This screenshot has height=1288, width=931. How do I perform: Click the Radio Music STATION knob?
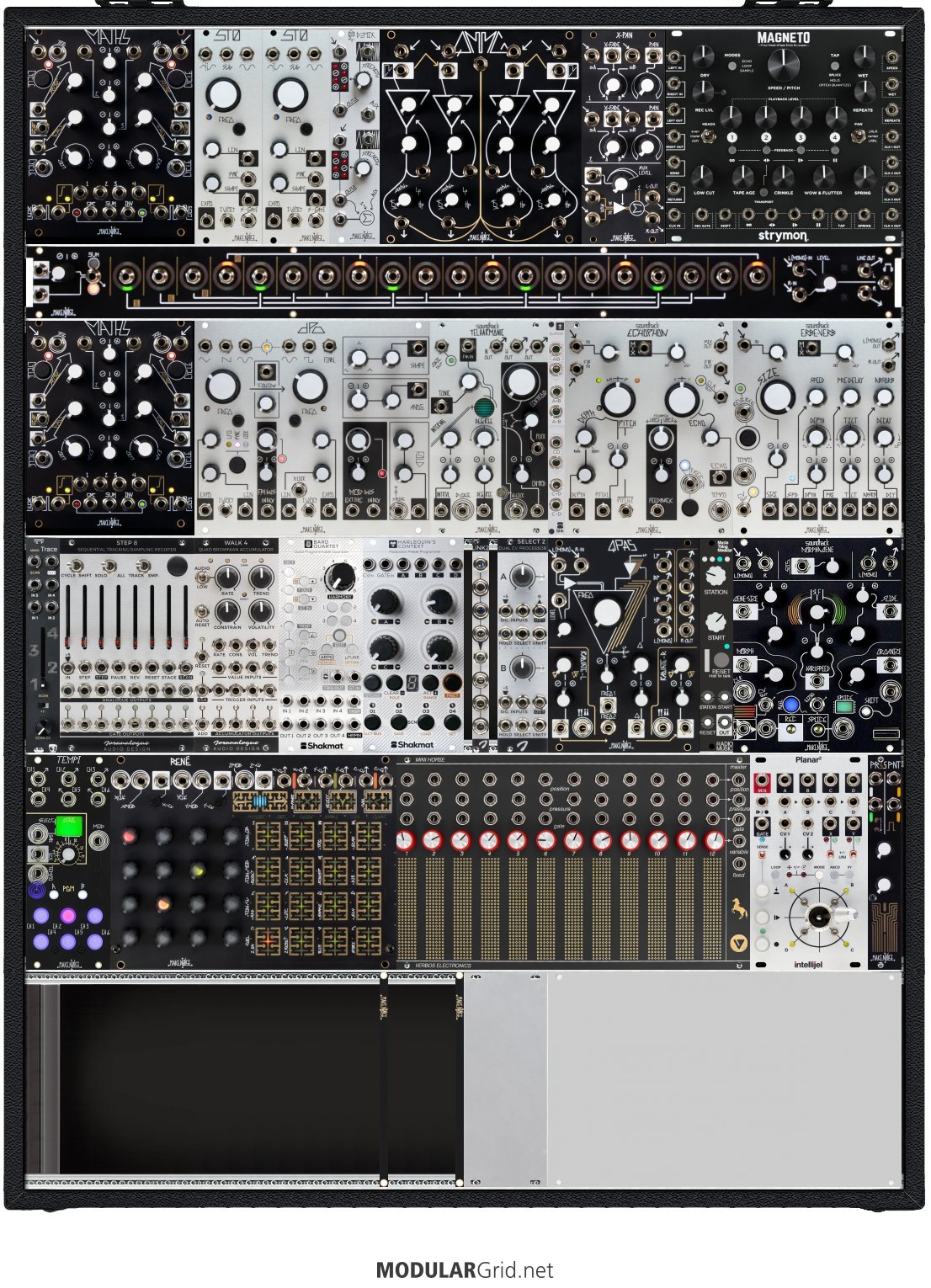click(x=716, y=575)
